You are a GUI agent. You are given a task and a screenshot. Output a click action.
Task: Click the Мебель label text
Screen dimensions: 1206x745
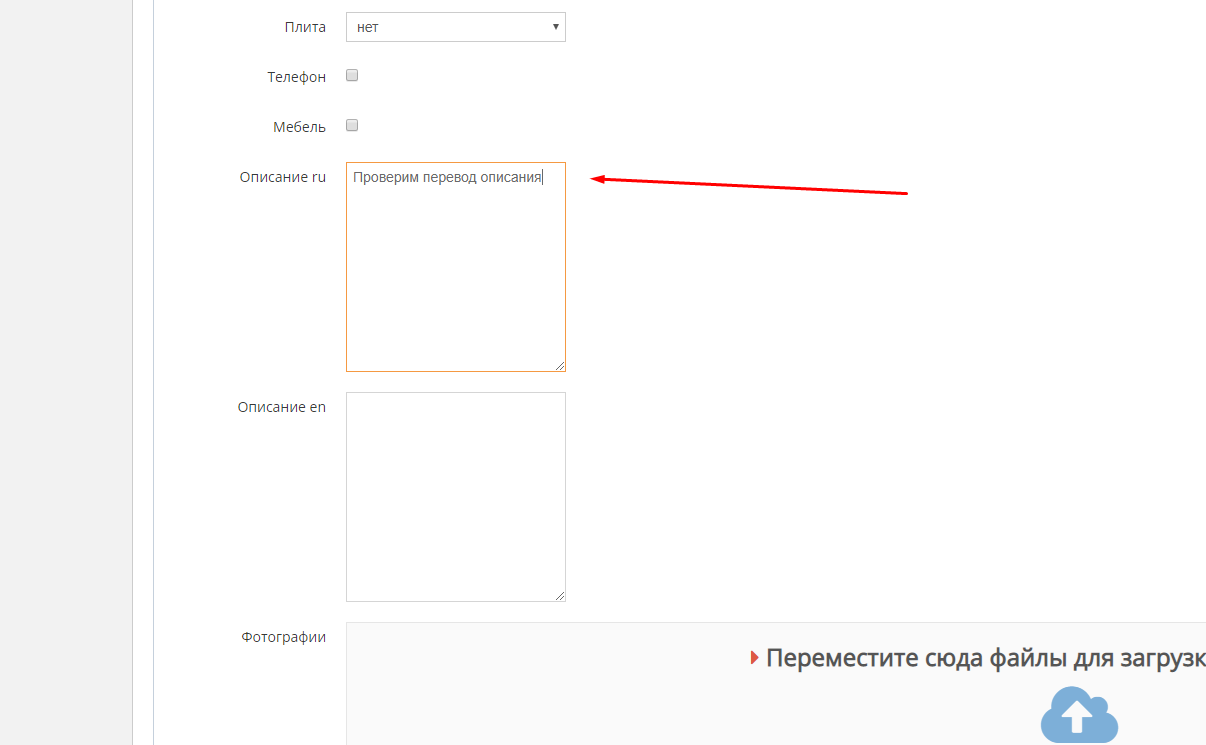point(299,127)
